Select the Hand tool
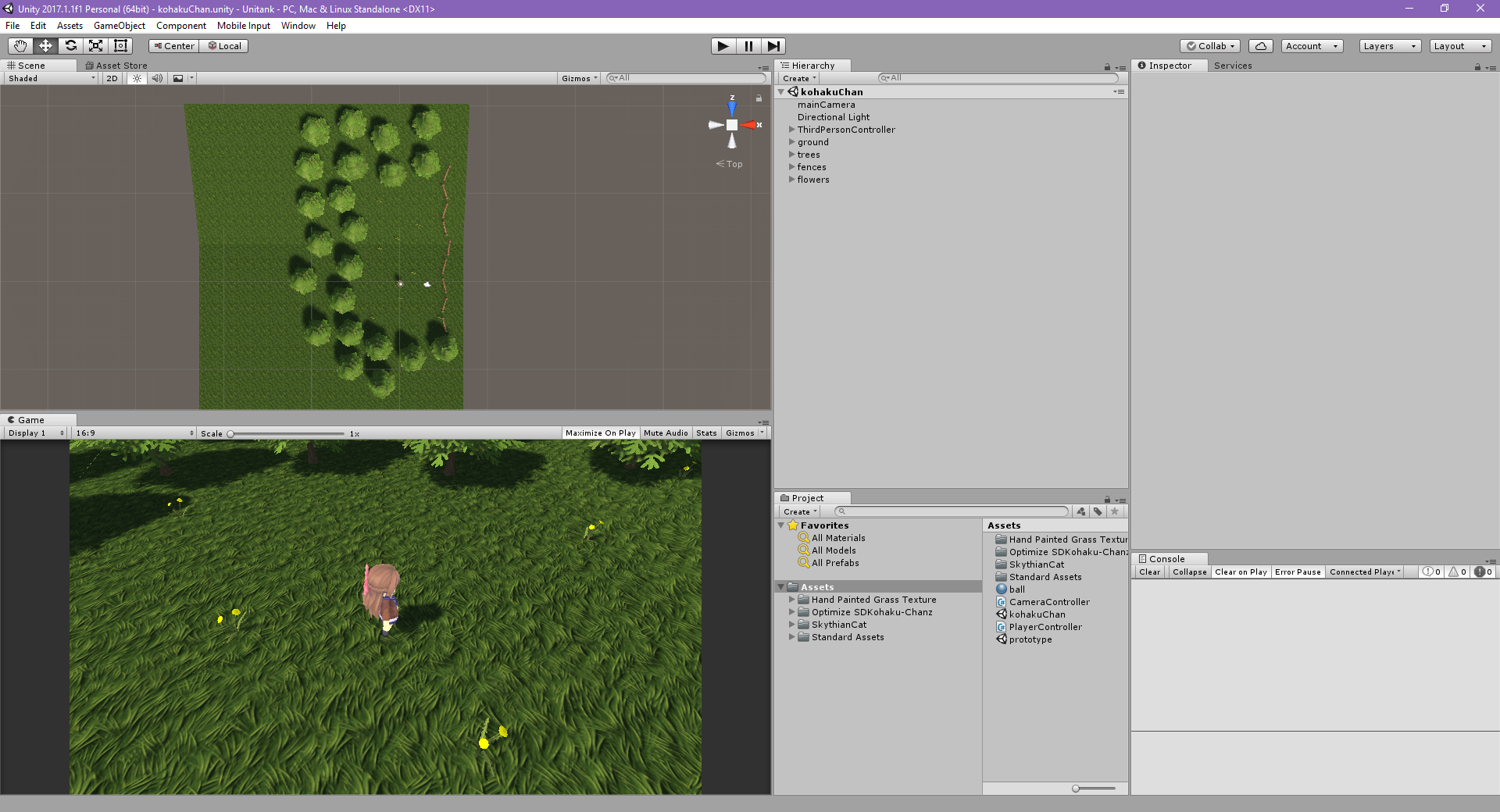This screenshot has width=1500, height=812. (20, 46)
